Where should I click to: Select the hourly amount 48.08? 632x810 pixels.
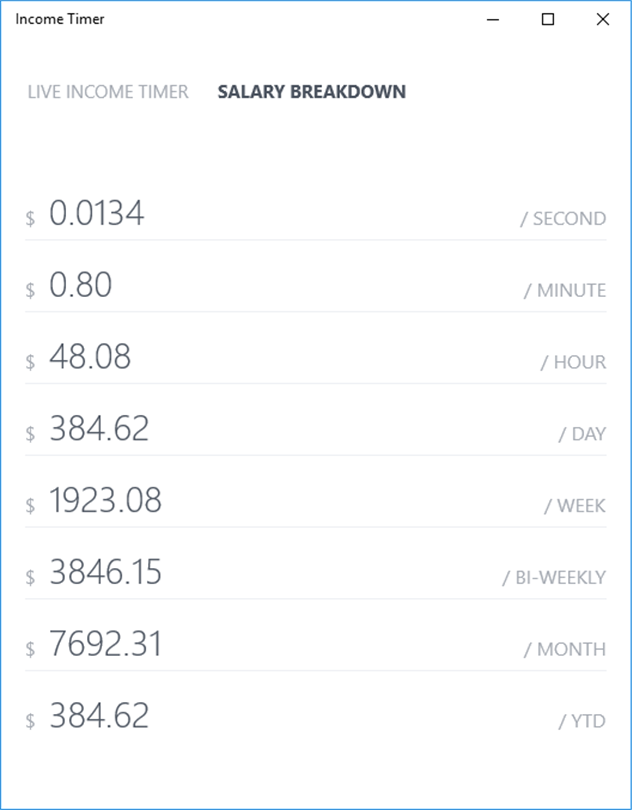tap(90, 357)
